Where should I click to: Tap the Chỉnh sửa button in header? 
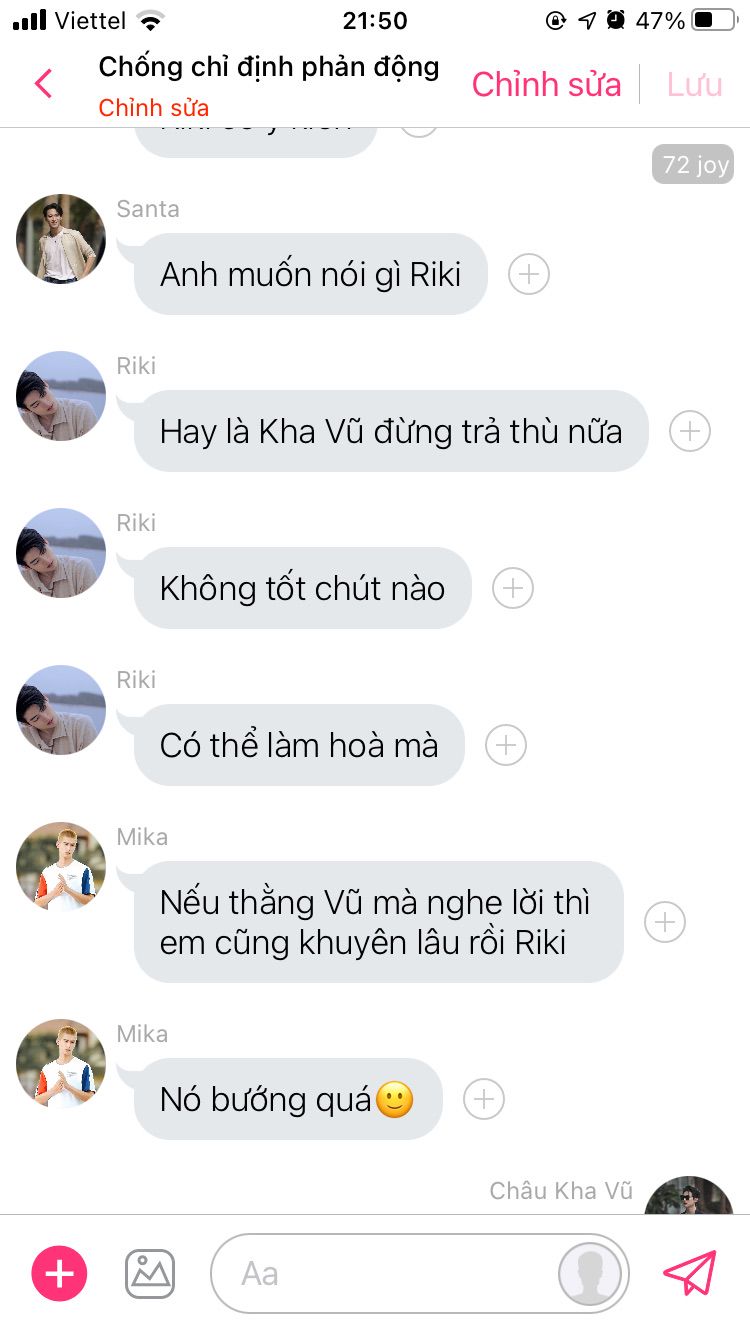(547, 85)
